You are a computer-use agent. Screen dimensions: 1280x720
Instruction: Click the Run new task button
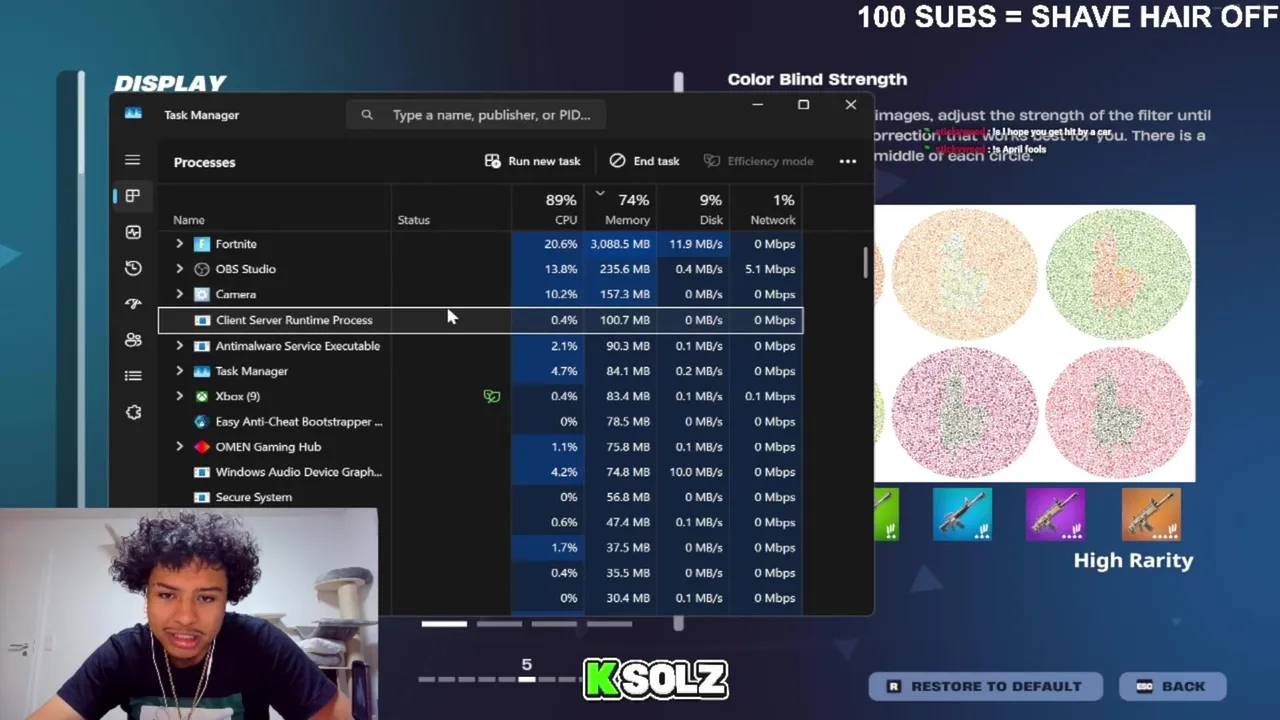[533, 161]
